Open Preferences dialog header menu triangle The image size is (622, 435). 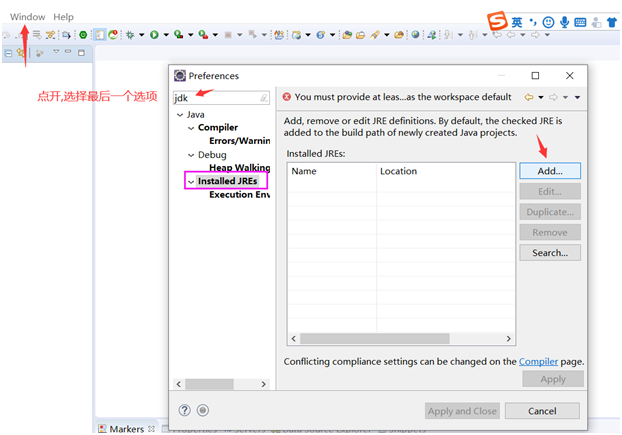[578, 97]
